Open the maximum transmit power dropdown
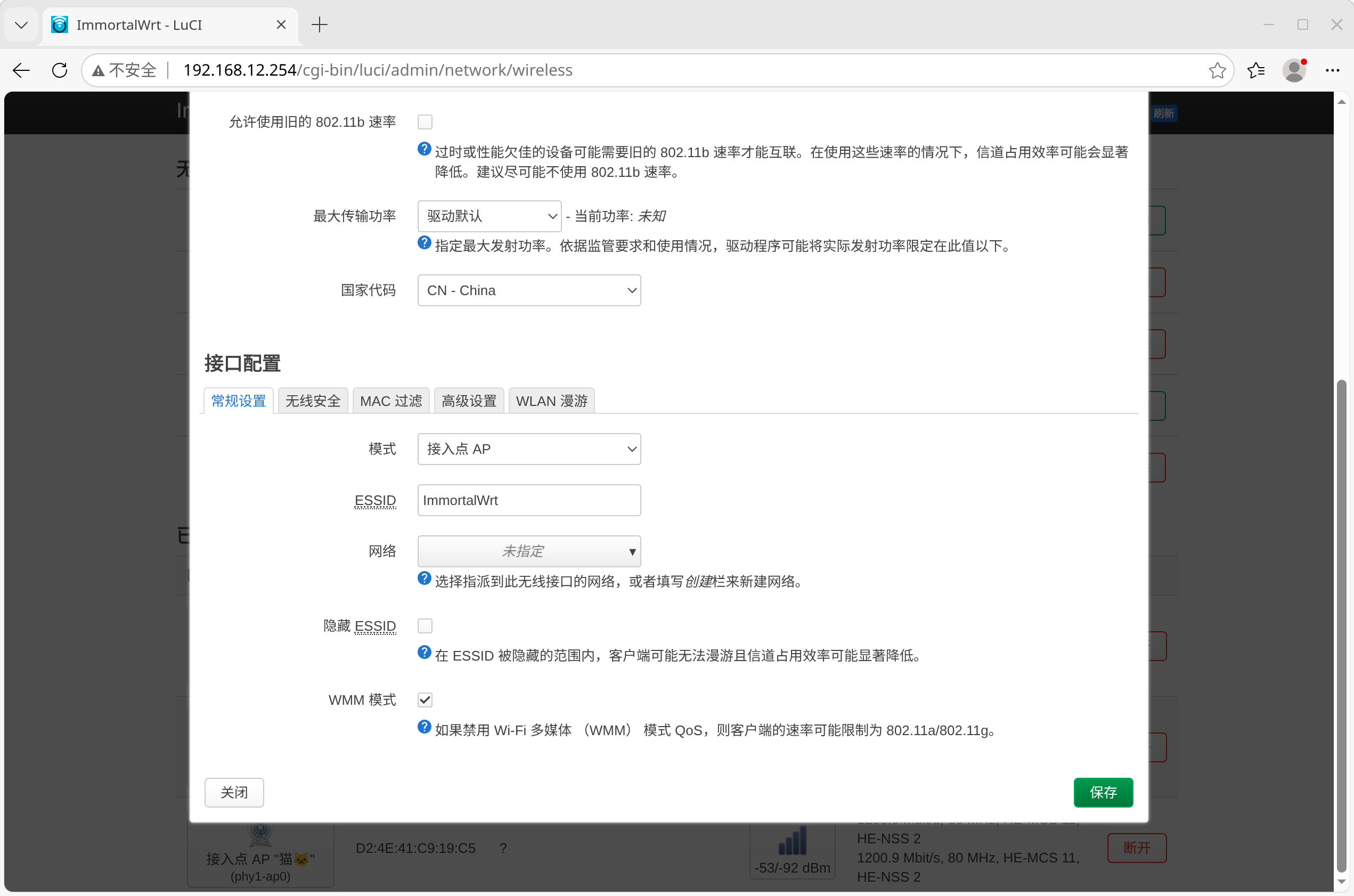 tap(489, 216)
